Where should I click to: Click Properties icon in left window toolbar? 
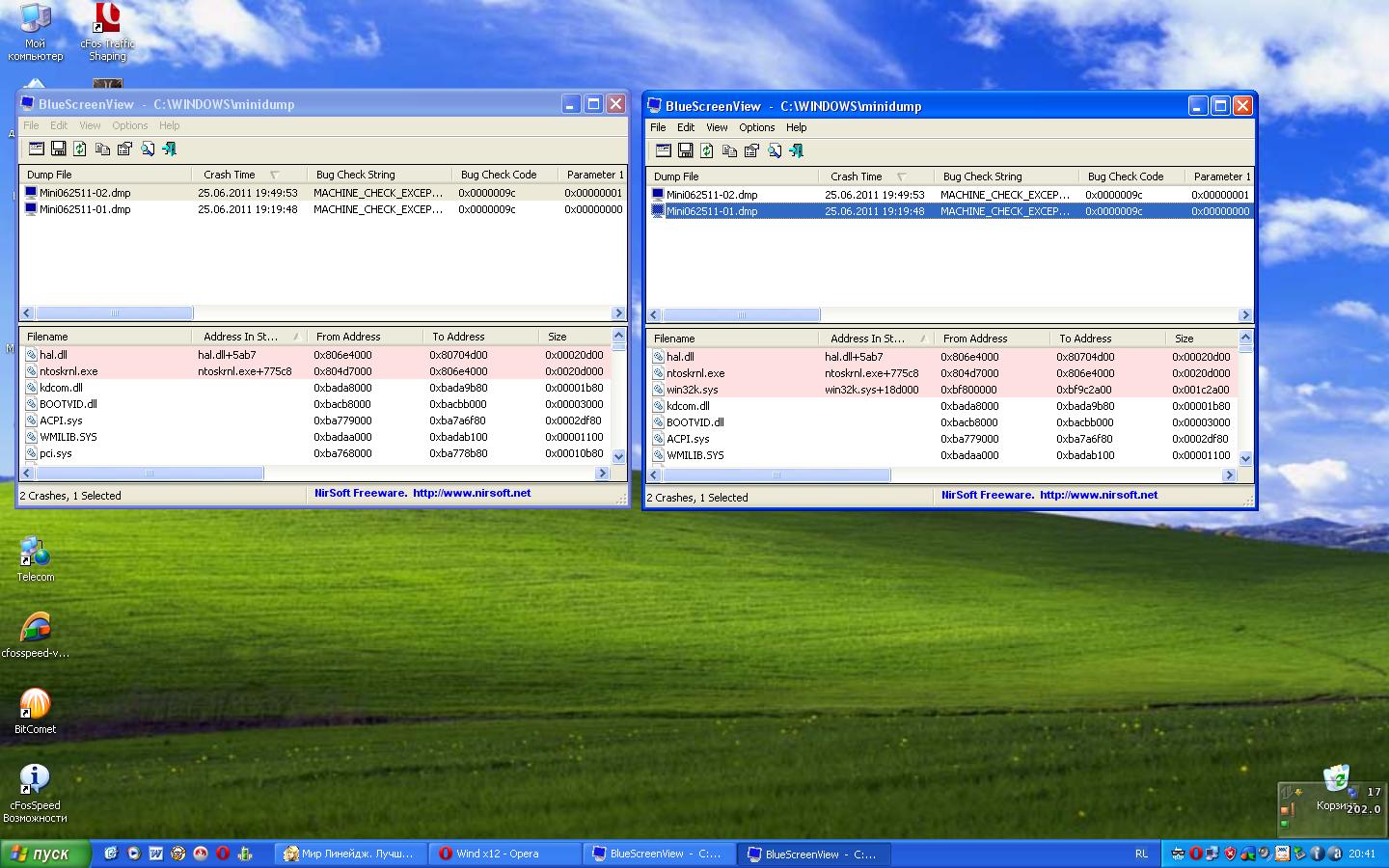pos(124,149)
